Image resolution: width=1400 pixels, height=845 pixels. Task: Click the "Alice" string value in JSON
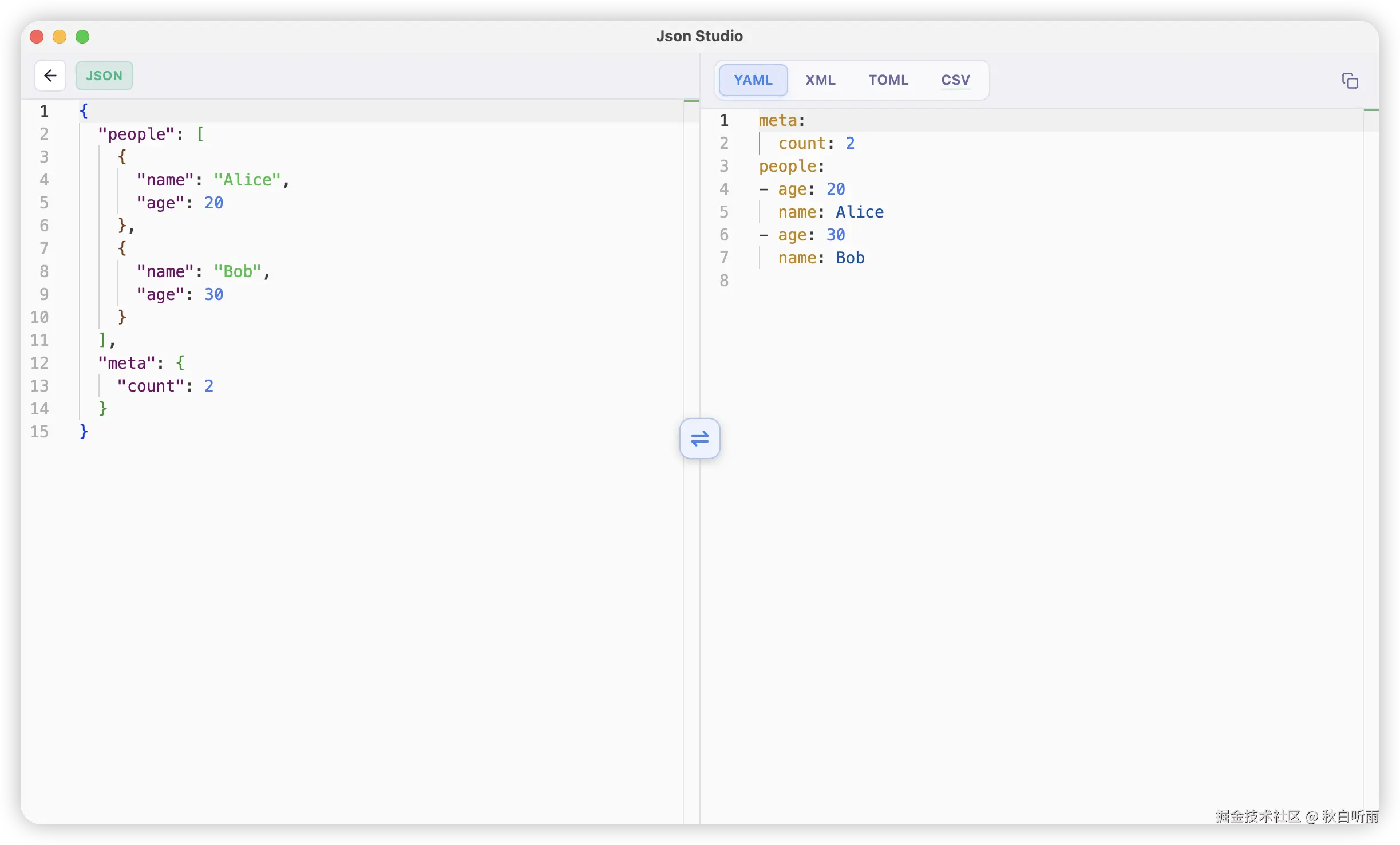point(247,180)
